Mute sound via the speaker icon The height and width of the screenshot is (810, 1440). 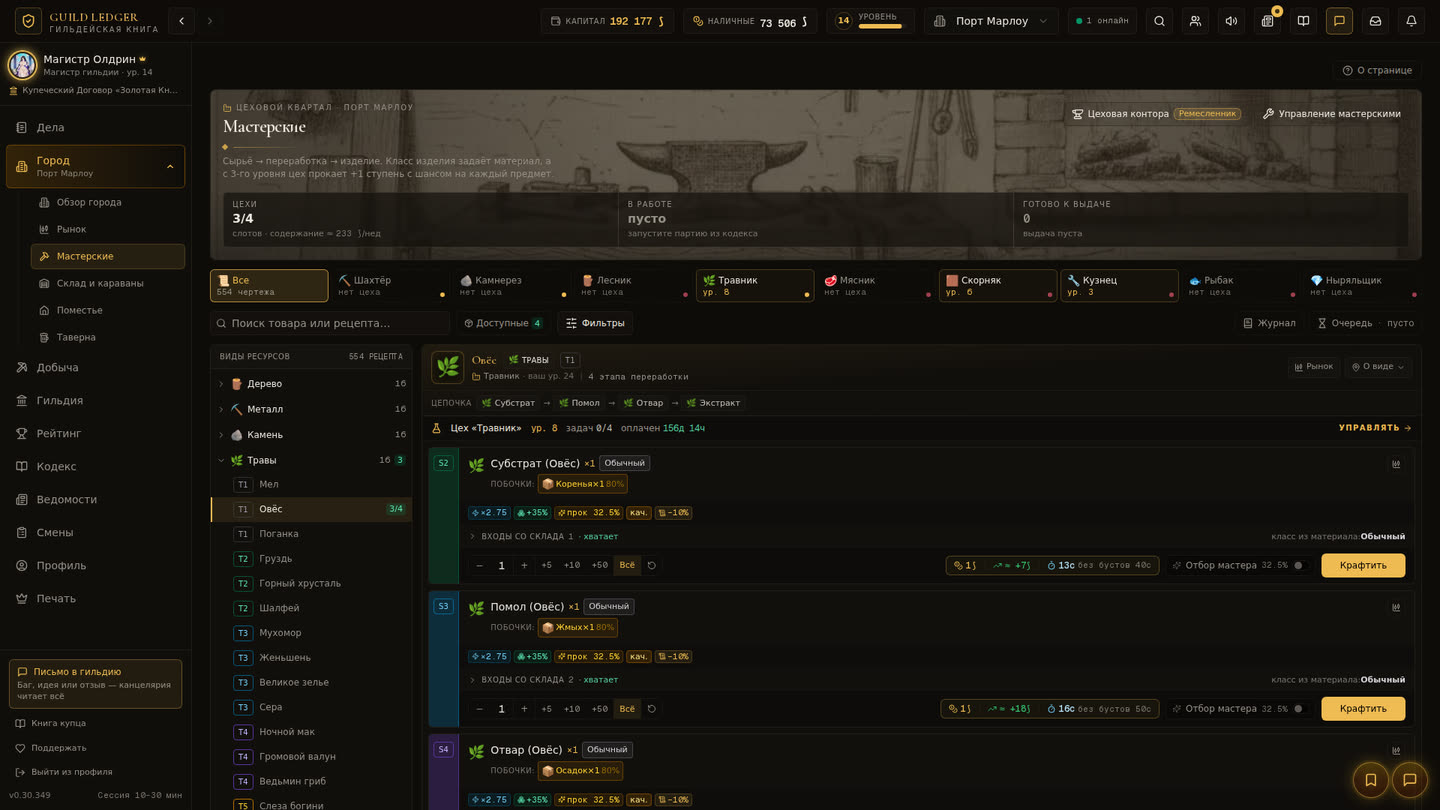tap(1231, 21)
